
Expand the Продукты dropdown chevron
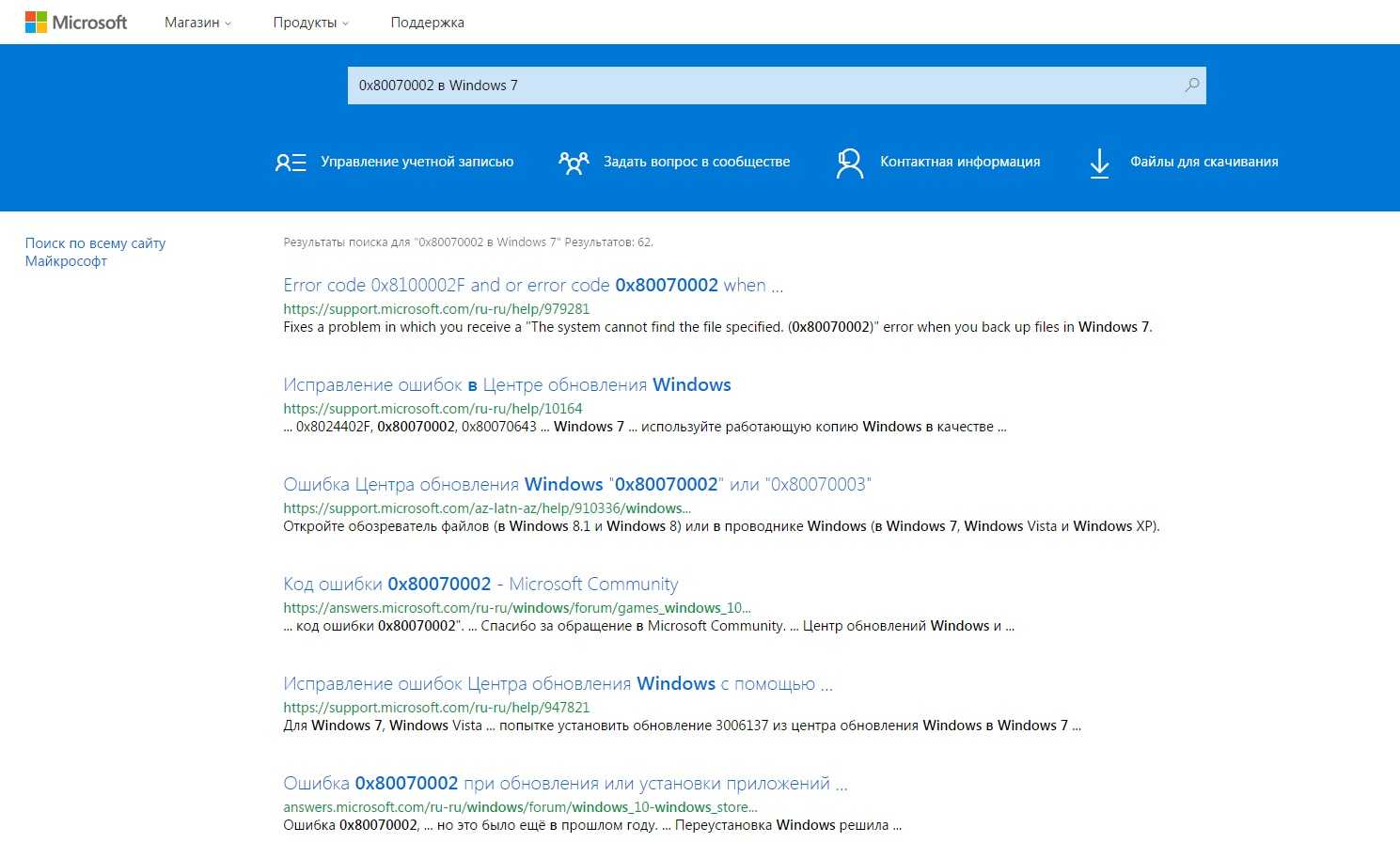click(x=345, y=23)
